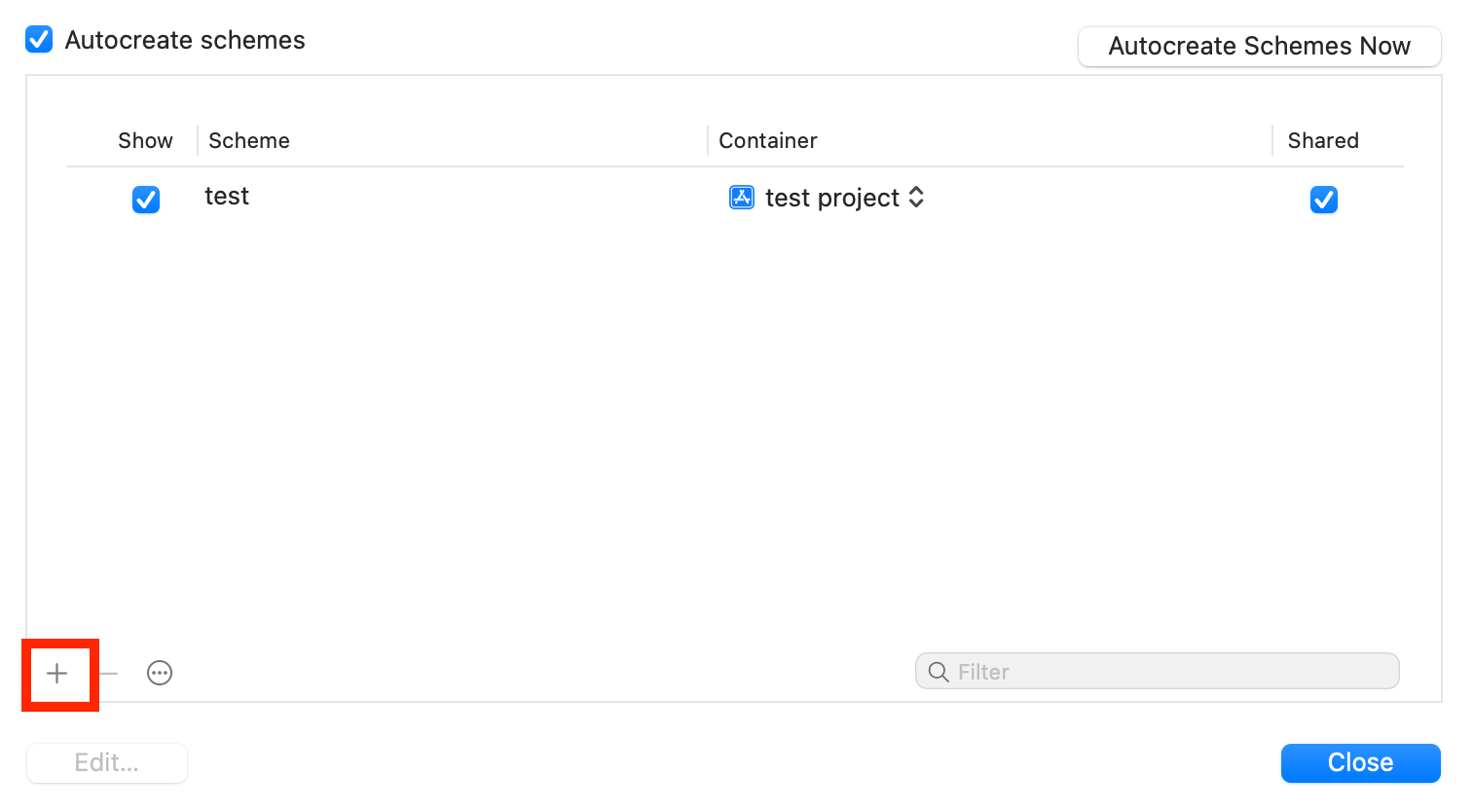Click the Container column header
The height and width of the screenshot is (812, 1474).
click(768, 140)
